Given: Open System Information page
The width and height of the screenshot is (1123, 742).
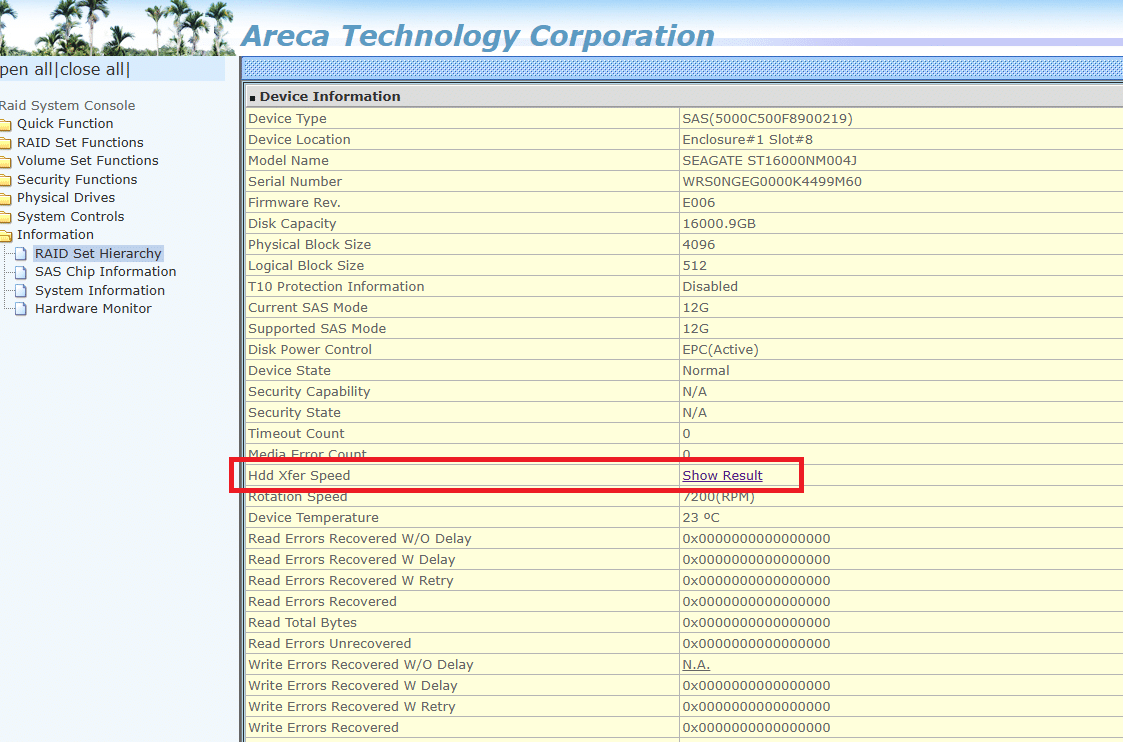Looking at the screenshot, I should pyautogui.click(x=100, y=291).
